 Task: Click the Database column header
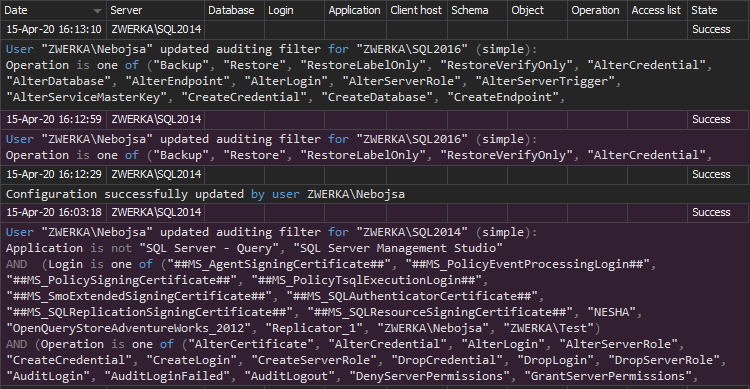click(234, 10)
